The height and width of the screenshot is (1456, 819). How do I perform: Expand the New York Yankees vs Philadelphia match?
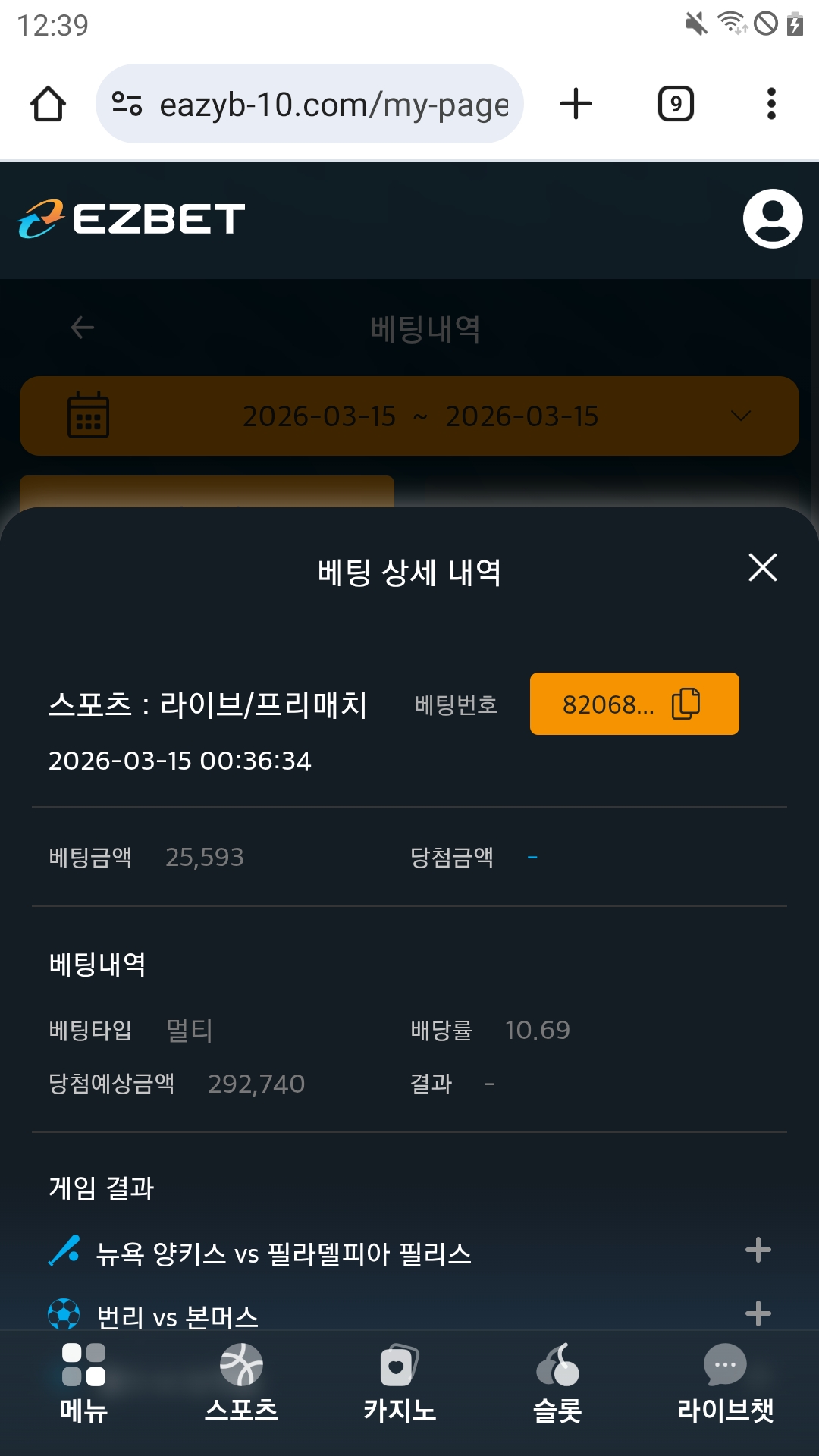[x=758, y=1250]
